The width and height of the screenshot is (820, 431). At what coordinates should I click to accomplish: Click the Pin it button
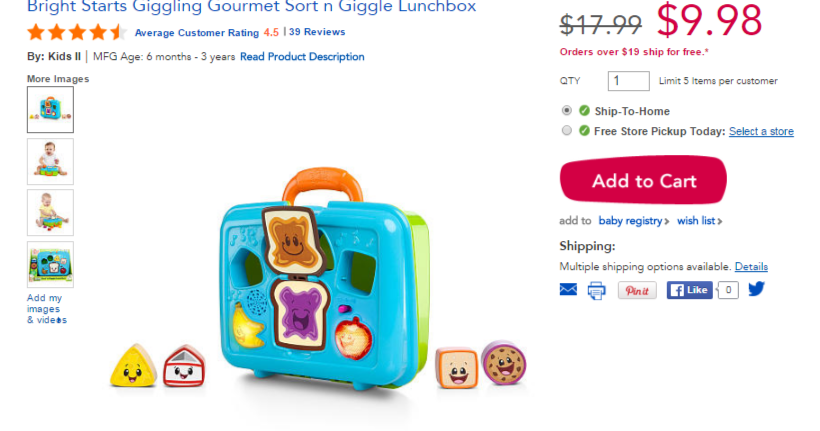pyautogui.click(x=637, y=290)
